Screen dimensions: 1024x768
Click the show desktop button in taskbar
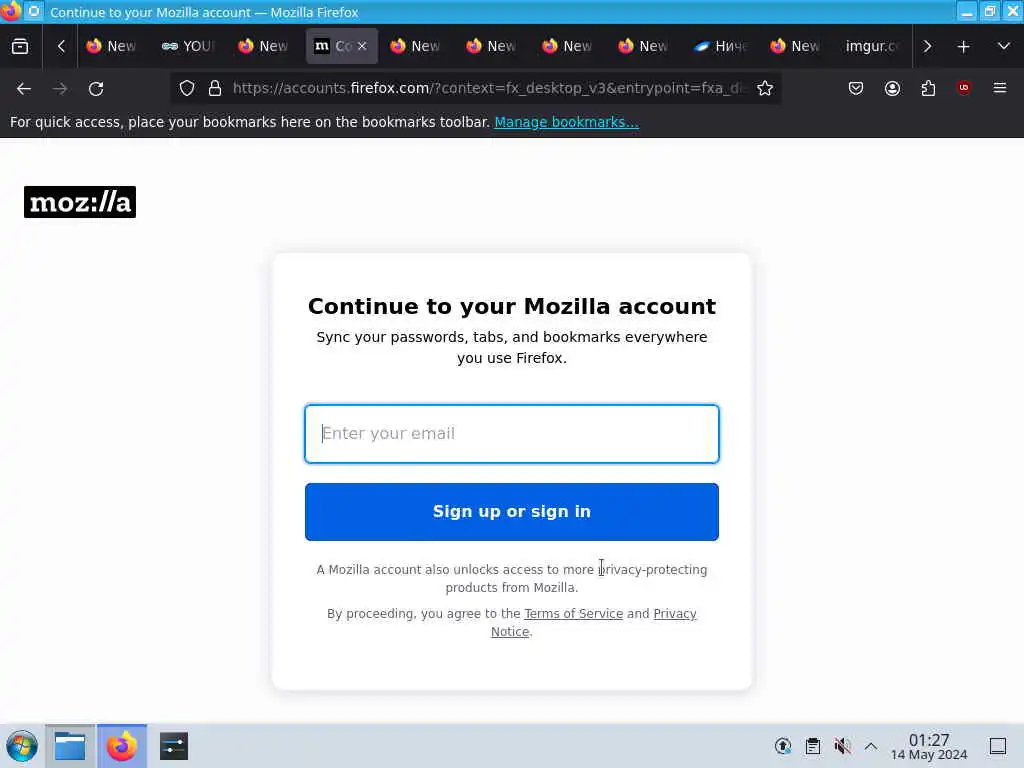click(x=998, y=746)
